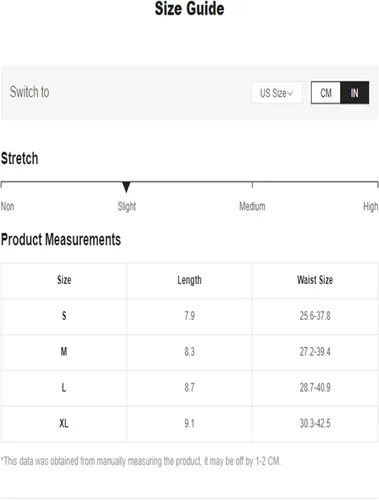Click the Slight stretch label
The image size is (379, 500).
point(127,206)
